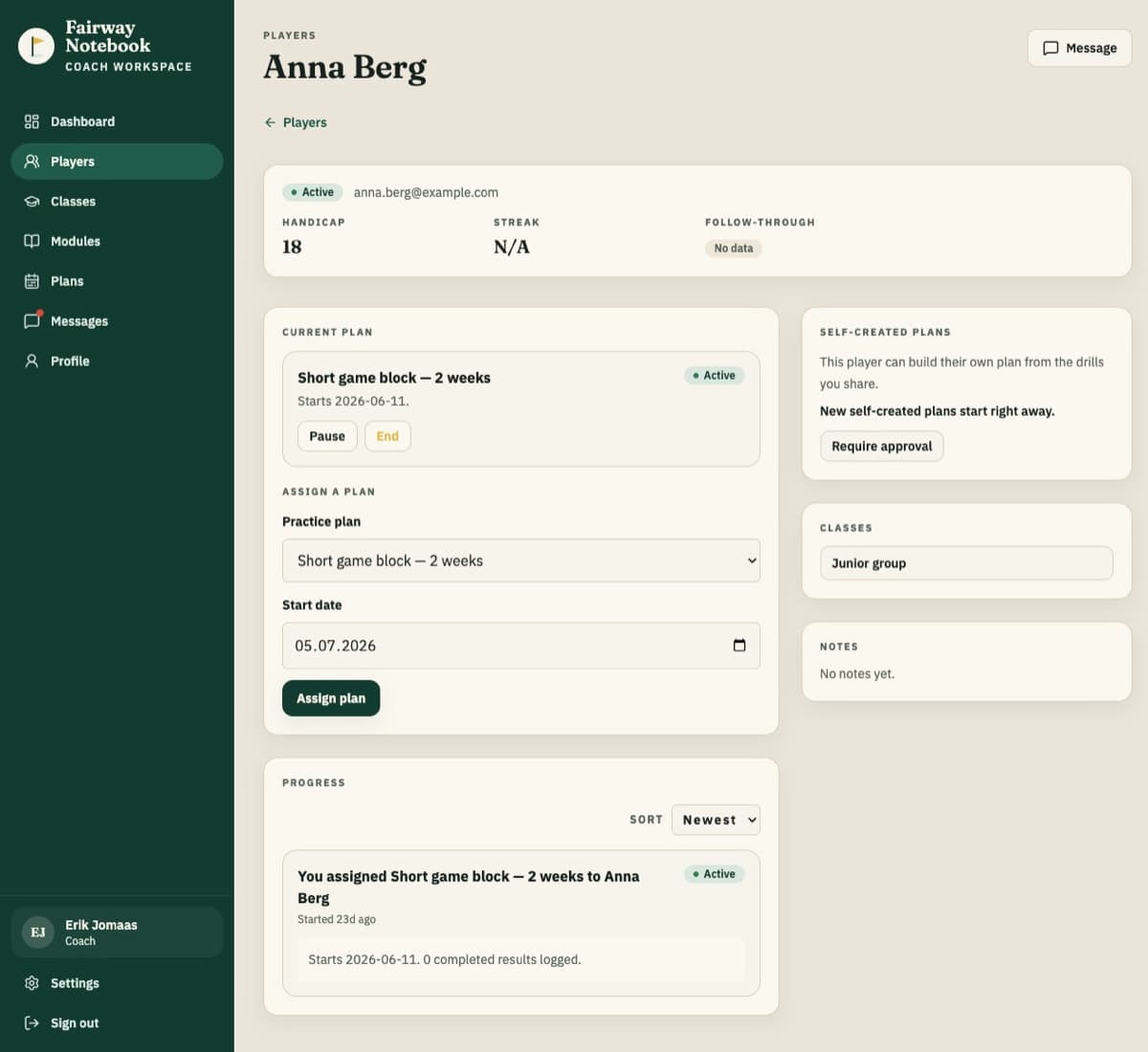Click the Sign out label

[75, 1023]
